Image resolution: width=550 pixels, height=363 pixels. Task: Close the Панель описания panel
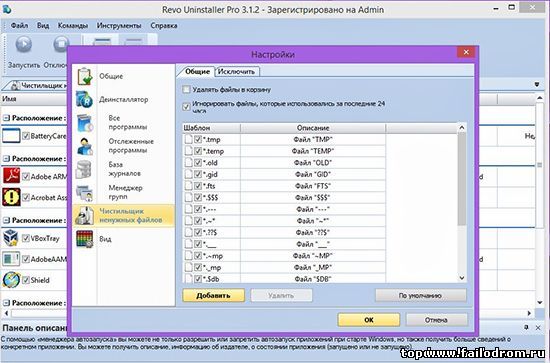538,327
